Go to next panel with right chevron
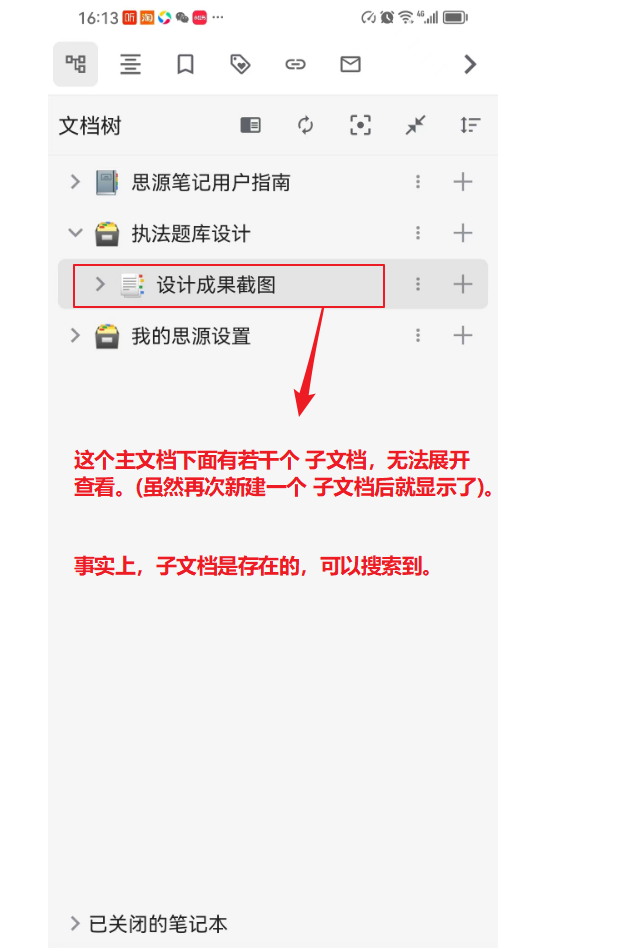Image resolution: width=626 pixels, height=948 pixels. tap(470, 64)
